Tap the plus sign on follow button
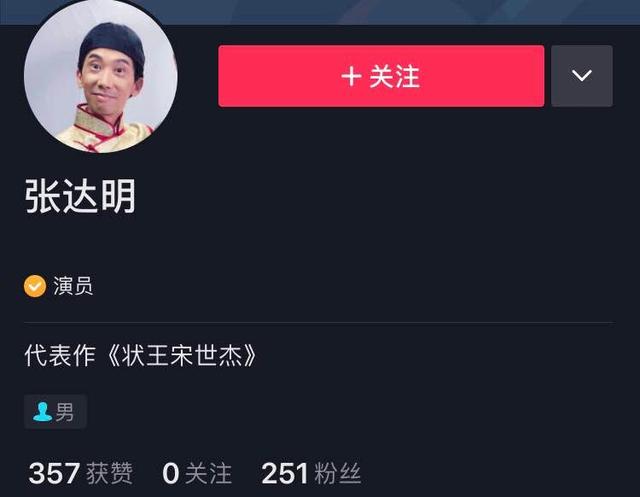Image resolution: width=640 pixels, height=497 pixels. coord(351,76)
